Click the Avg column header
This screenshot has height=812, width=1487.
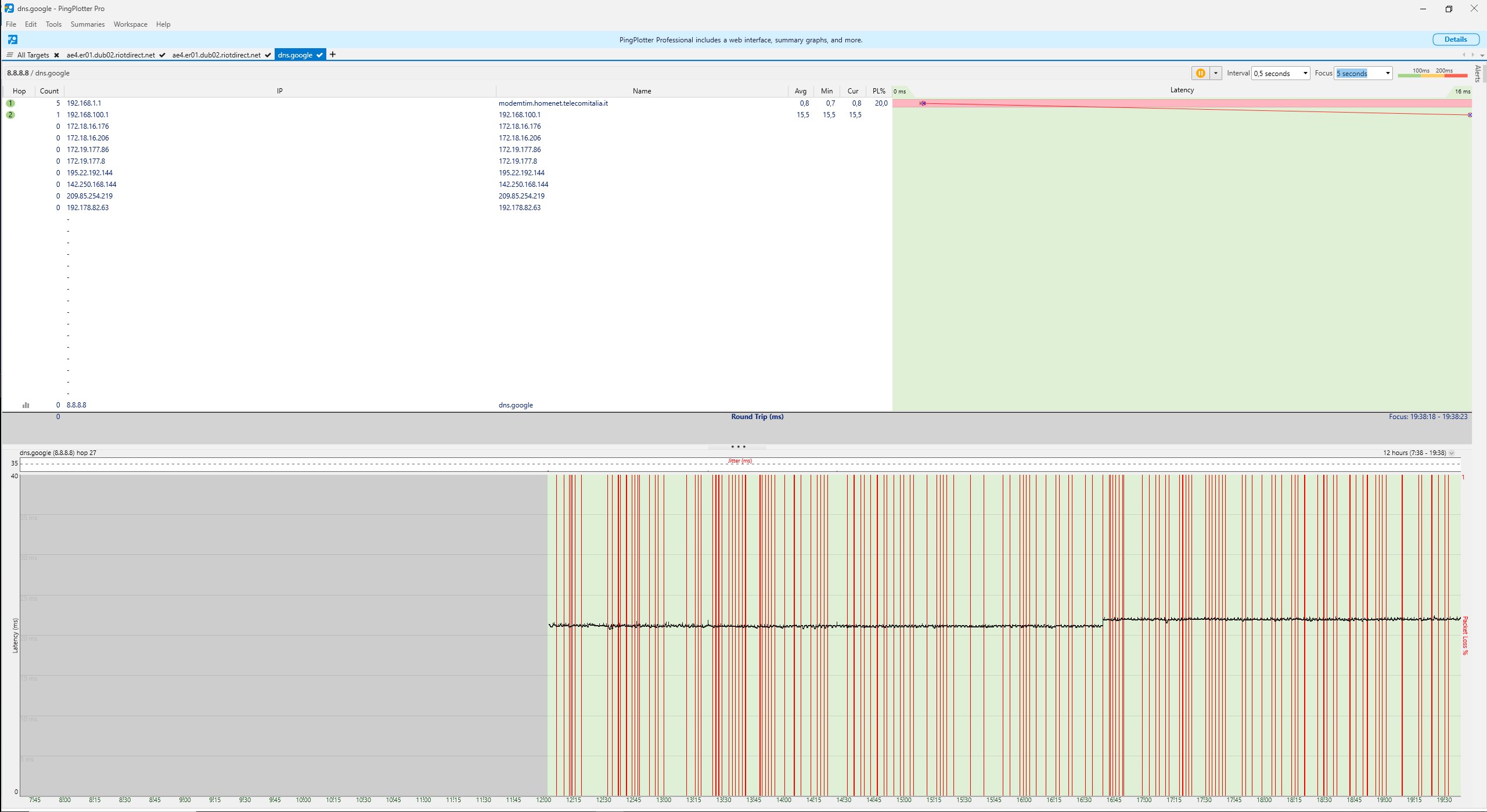801,91
